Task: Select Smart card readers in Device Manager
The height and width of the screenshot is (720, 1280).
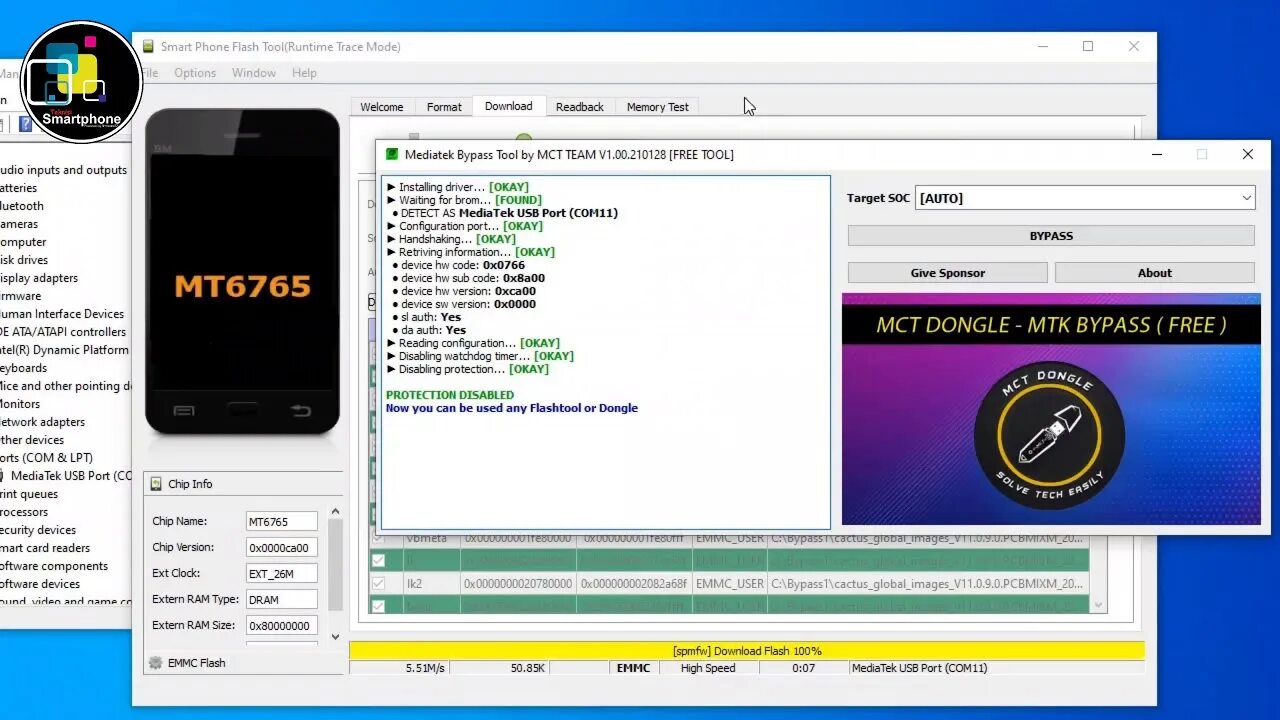Action: coord(45,548)
